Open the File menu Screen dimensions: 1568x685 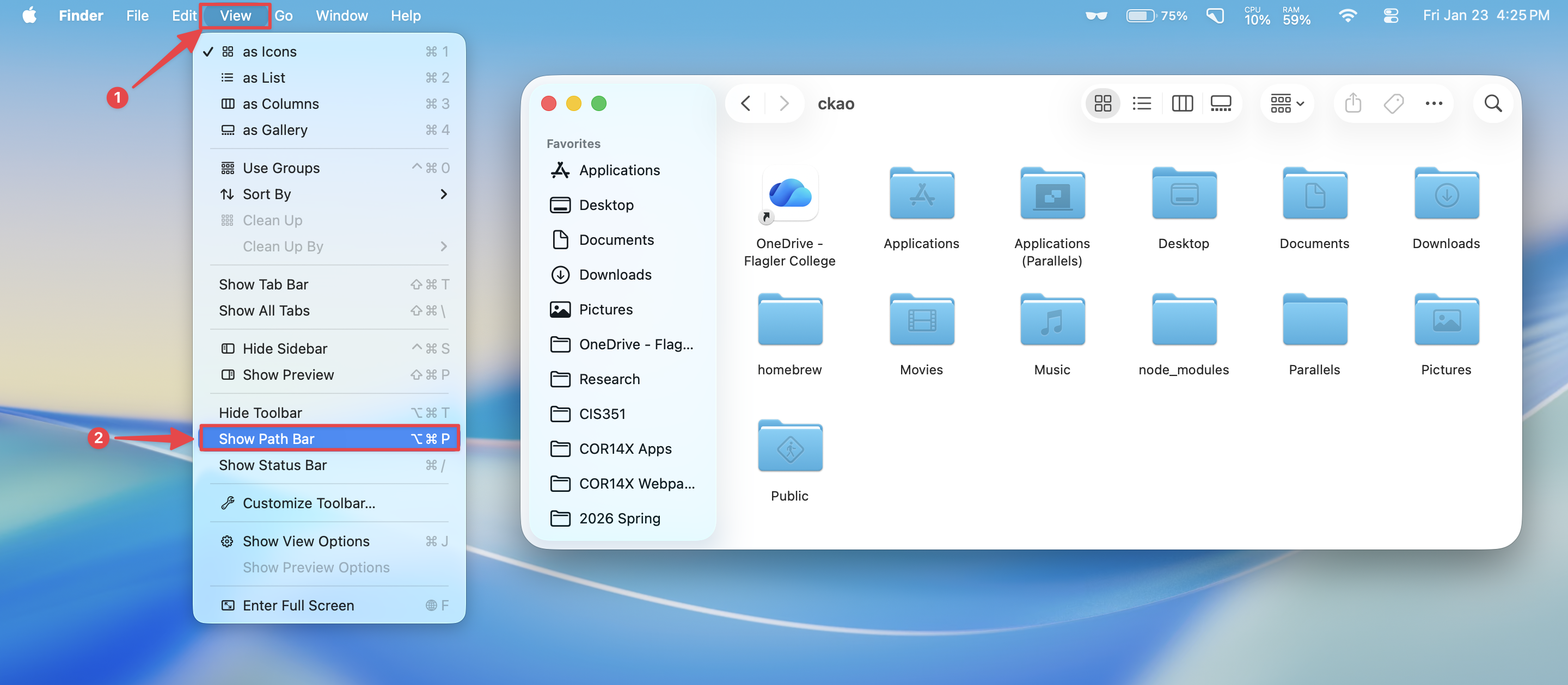pyautogui.click(x=137, y=15)
